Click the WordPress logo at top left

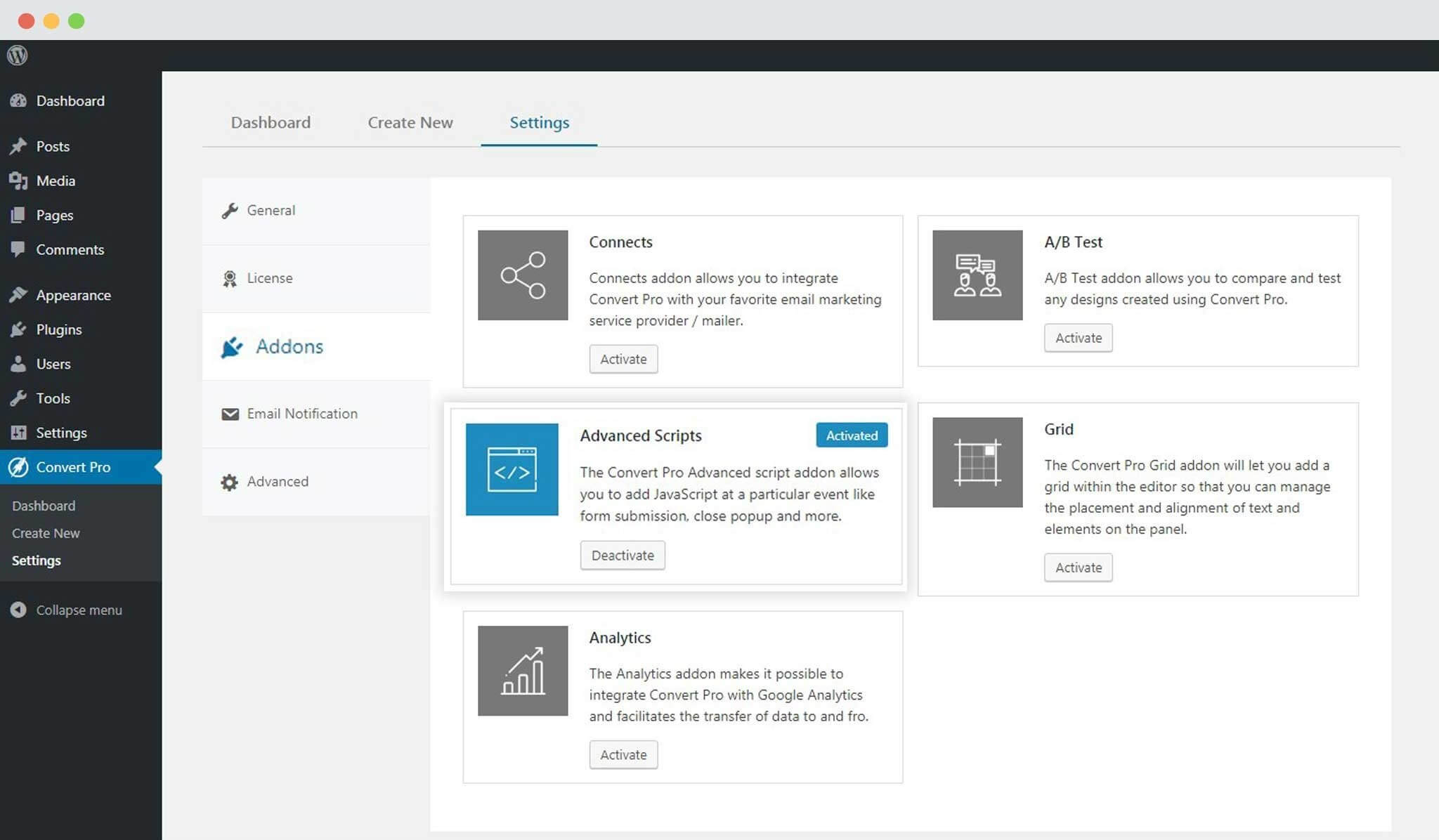[x=16, y=54]
